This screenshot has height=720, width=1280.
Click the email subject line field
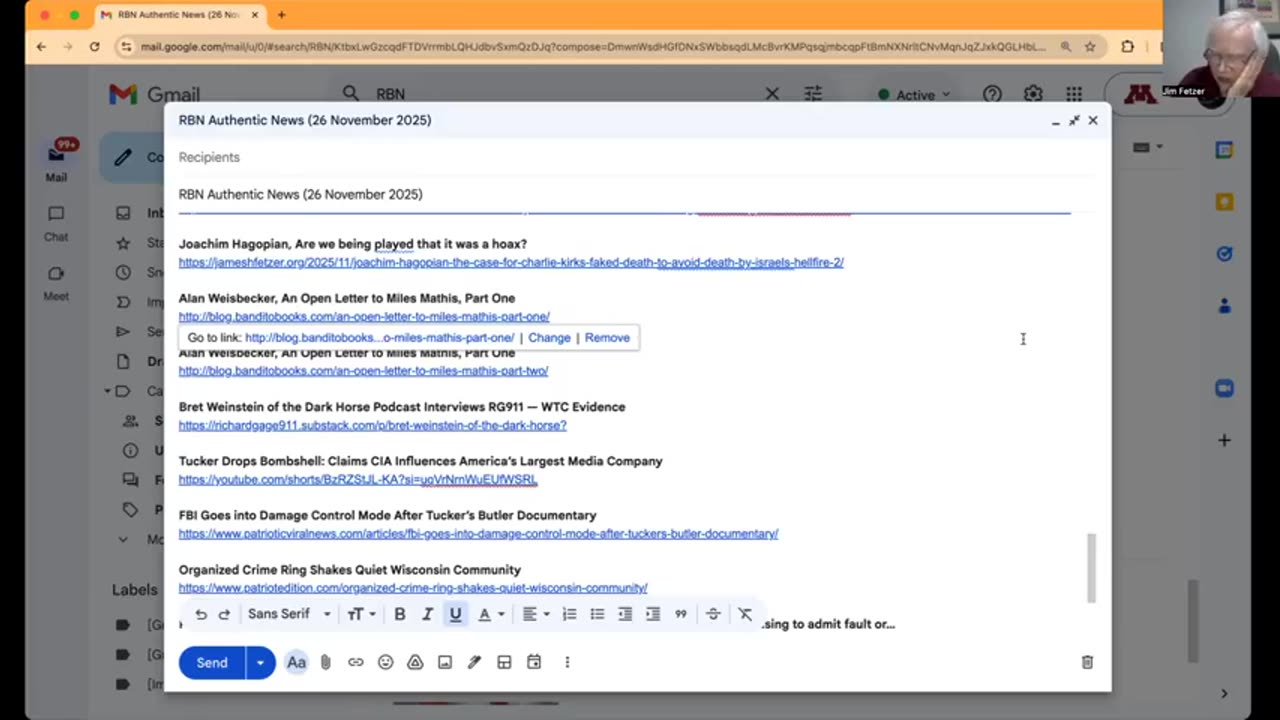[x=638, y=194]
